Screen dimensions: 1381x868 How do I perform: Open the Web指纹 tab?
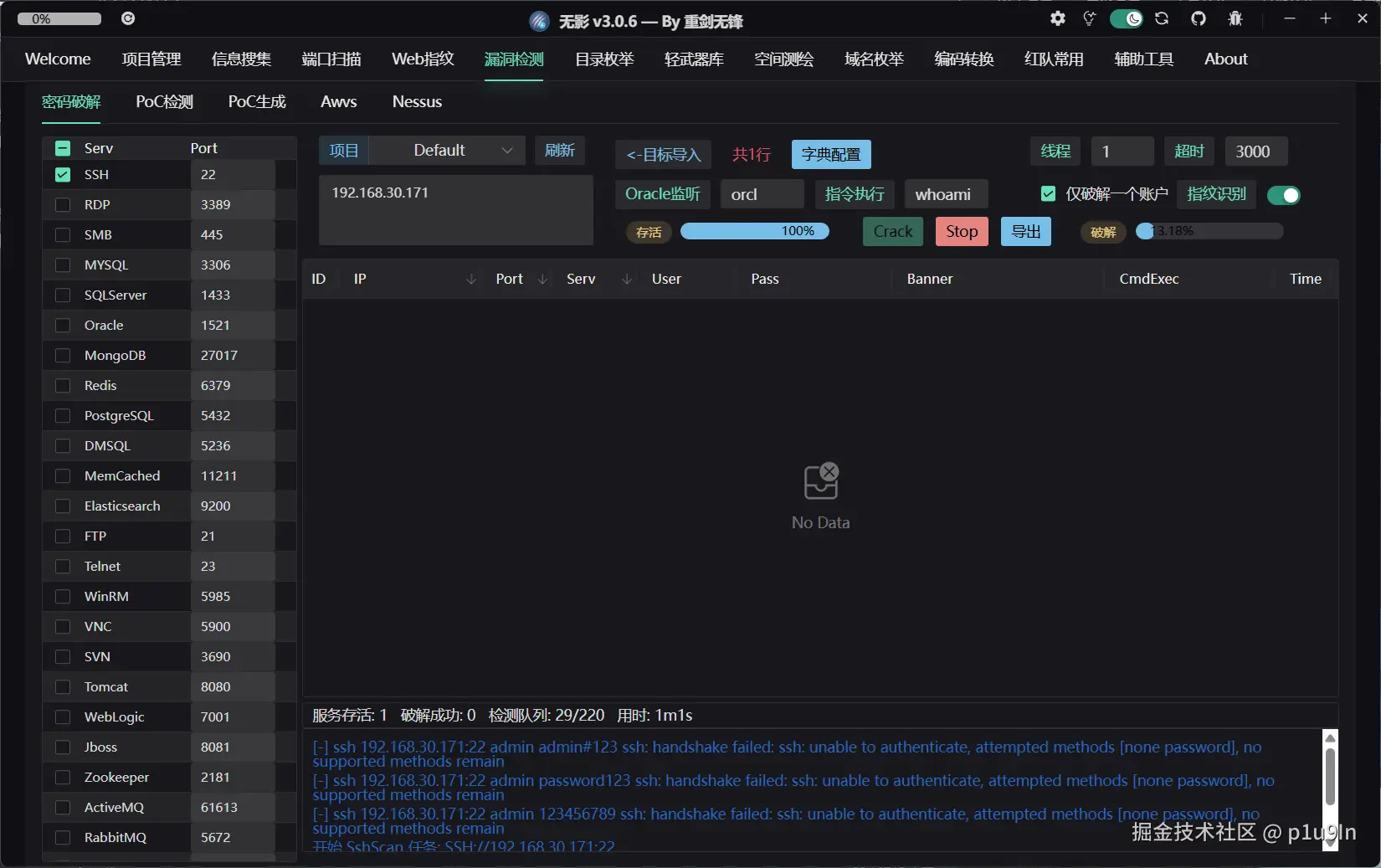click(423, 59)
